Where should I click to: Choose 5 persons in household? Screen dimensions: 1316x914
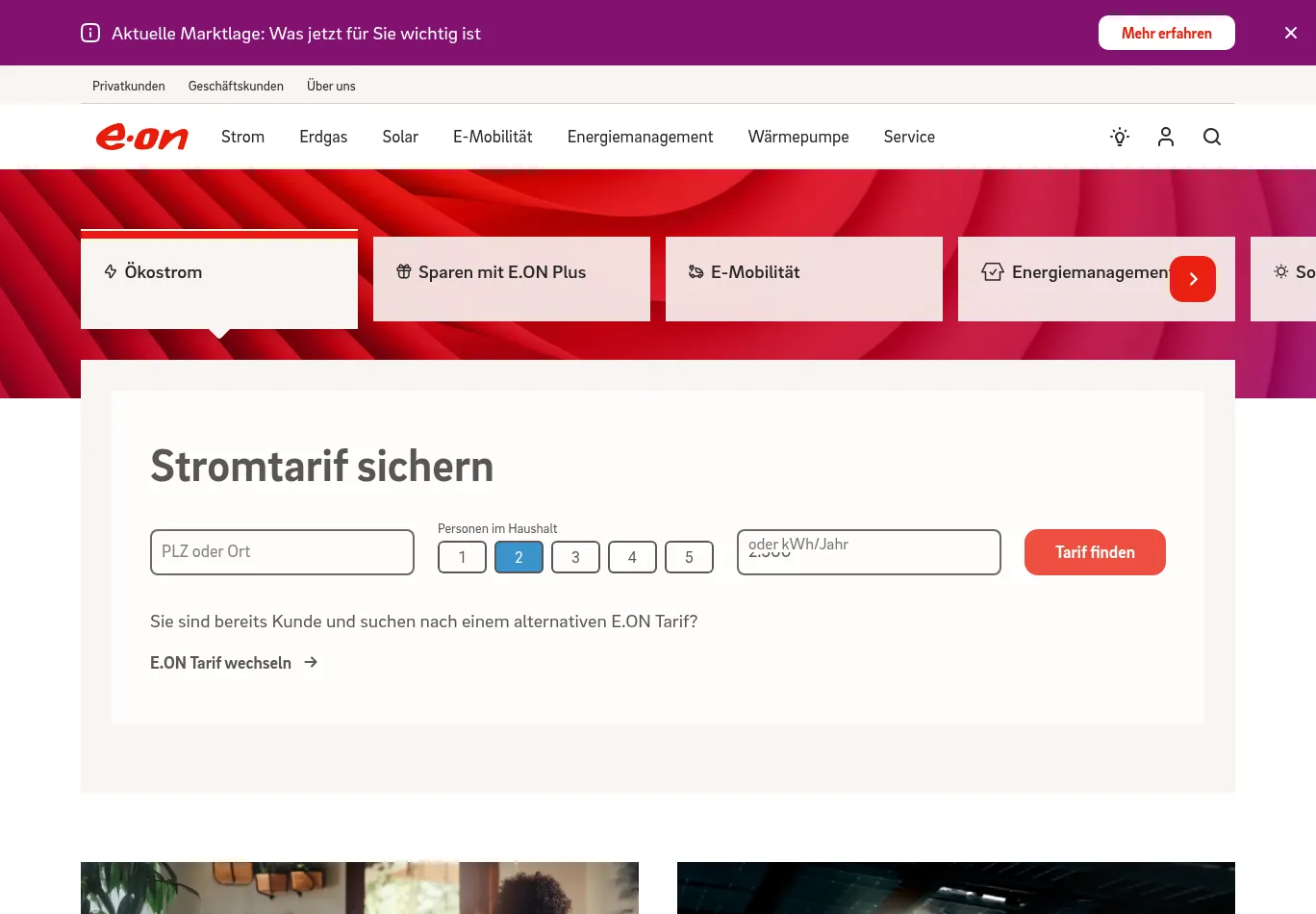tap(689, 557)
